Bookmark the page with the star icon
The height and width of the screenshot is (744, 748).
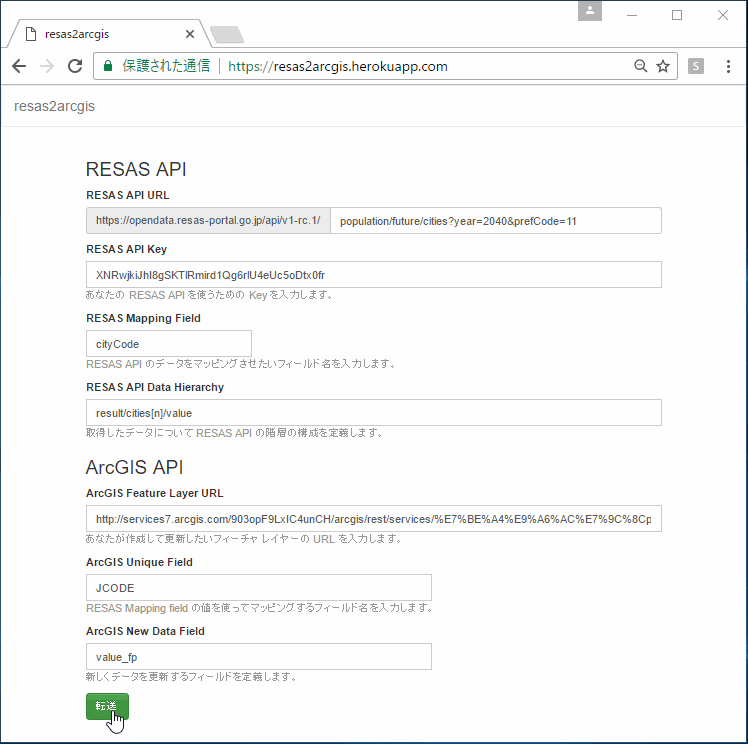pyautogui.click(x=663, y=66)
